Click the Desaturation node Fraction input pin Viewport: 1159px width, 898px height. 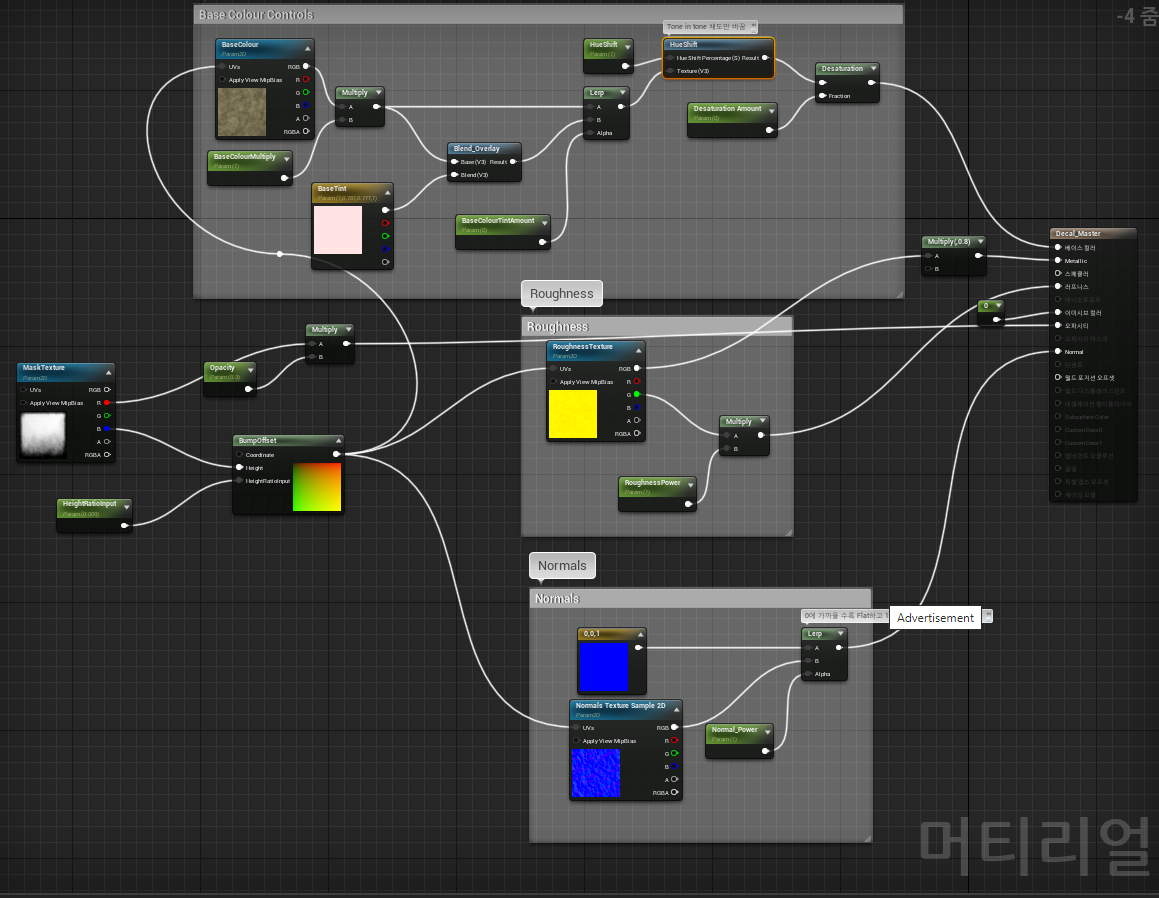[x=822, y=96]
